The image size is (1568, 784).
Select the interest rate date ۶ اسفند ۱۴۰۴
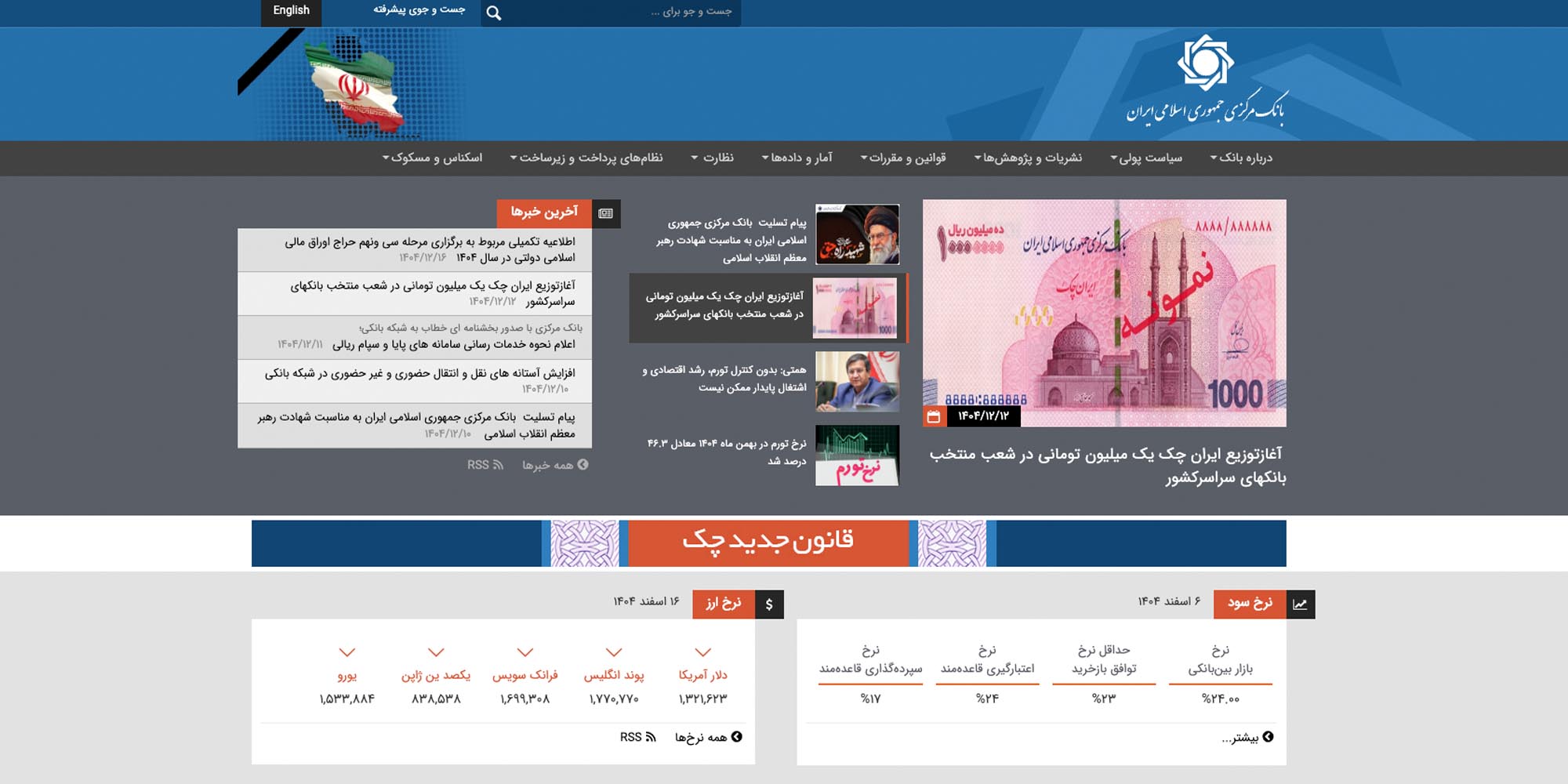coord(1170,601)
